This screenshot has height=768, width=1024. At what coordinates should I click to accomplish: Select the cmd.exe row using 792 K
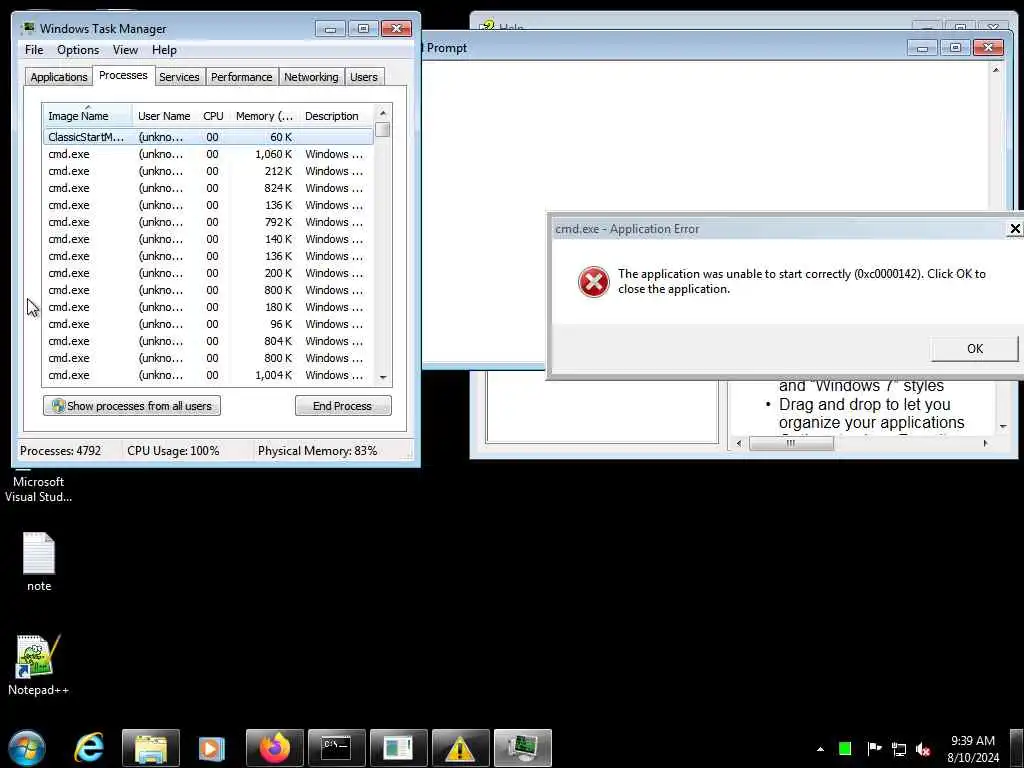coord(208,222)
